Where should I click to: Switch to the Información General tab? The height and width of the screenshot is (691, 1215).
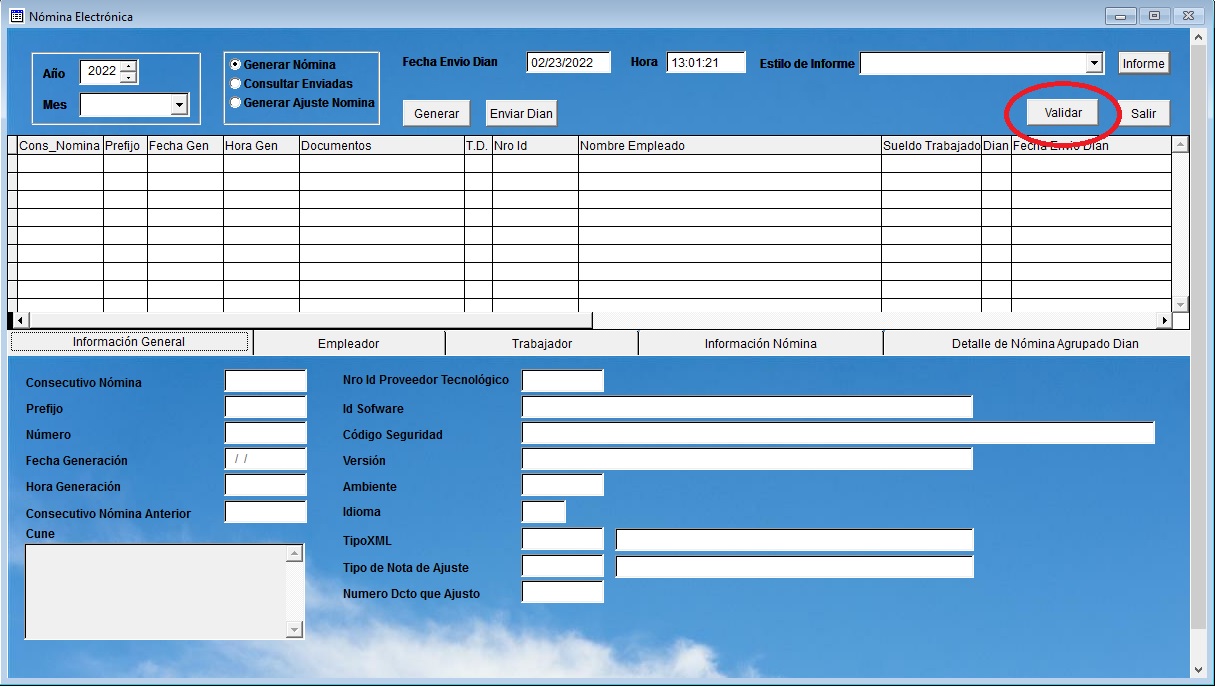(129, 342)
